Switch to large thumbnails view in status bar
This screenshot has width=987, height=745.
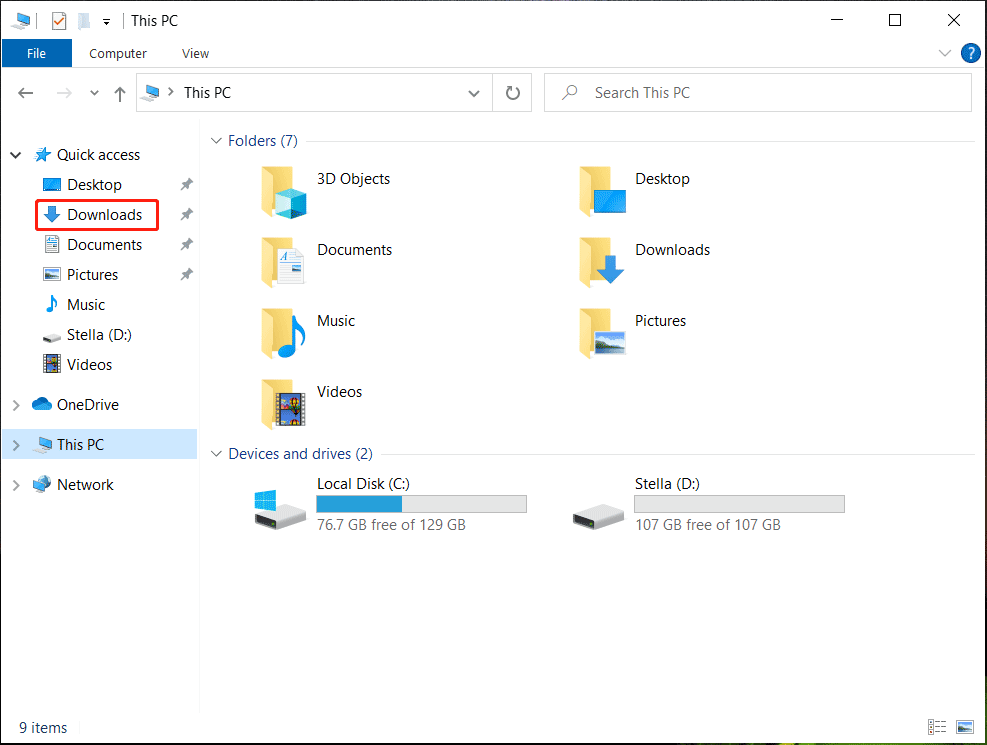pyautogui.click(x=963, y=727)
